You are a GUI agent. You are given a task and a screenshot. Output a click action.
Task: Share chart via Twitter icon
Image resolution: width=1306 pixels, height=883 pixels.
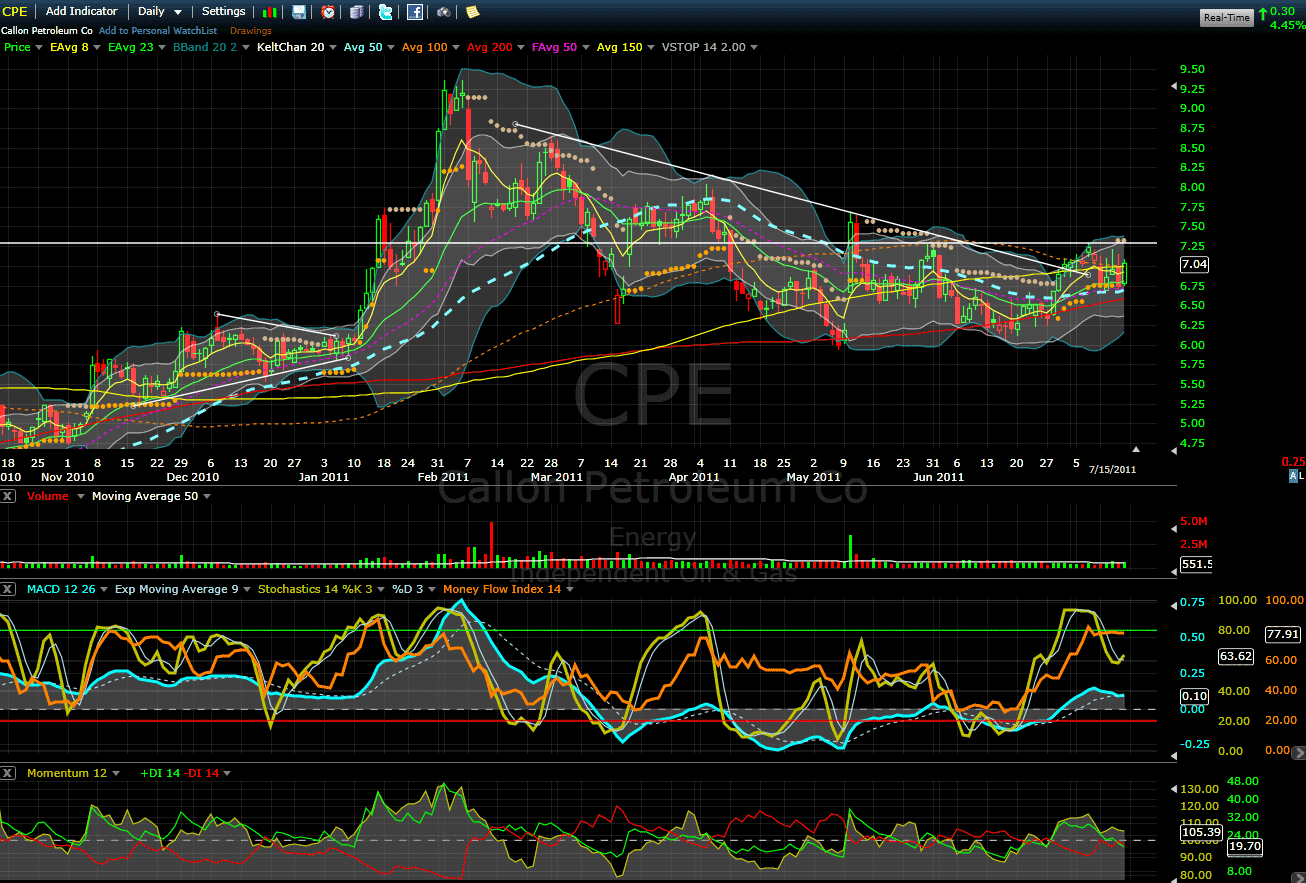[x=386, y=12]
